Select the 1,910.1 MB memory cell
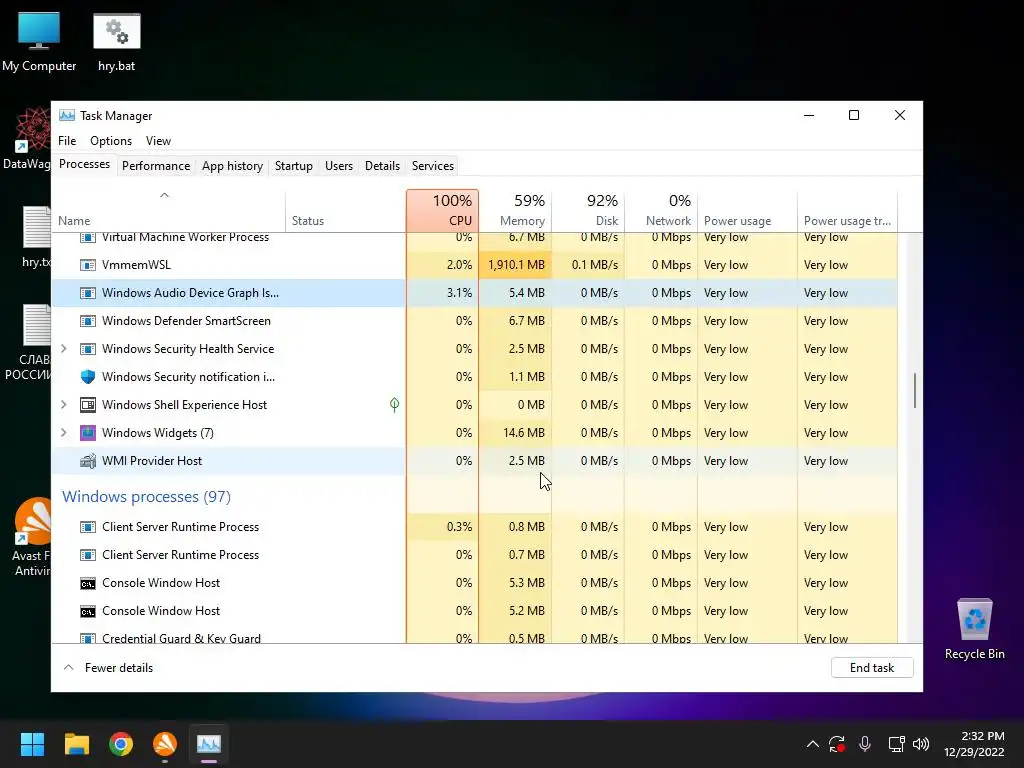The height and width of the screenshot is (768, 1024). (515, 265)
